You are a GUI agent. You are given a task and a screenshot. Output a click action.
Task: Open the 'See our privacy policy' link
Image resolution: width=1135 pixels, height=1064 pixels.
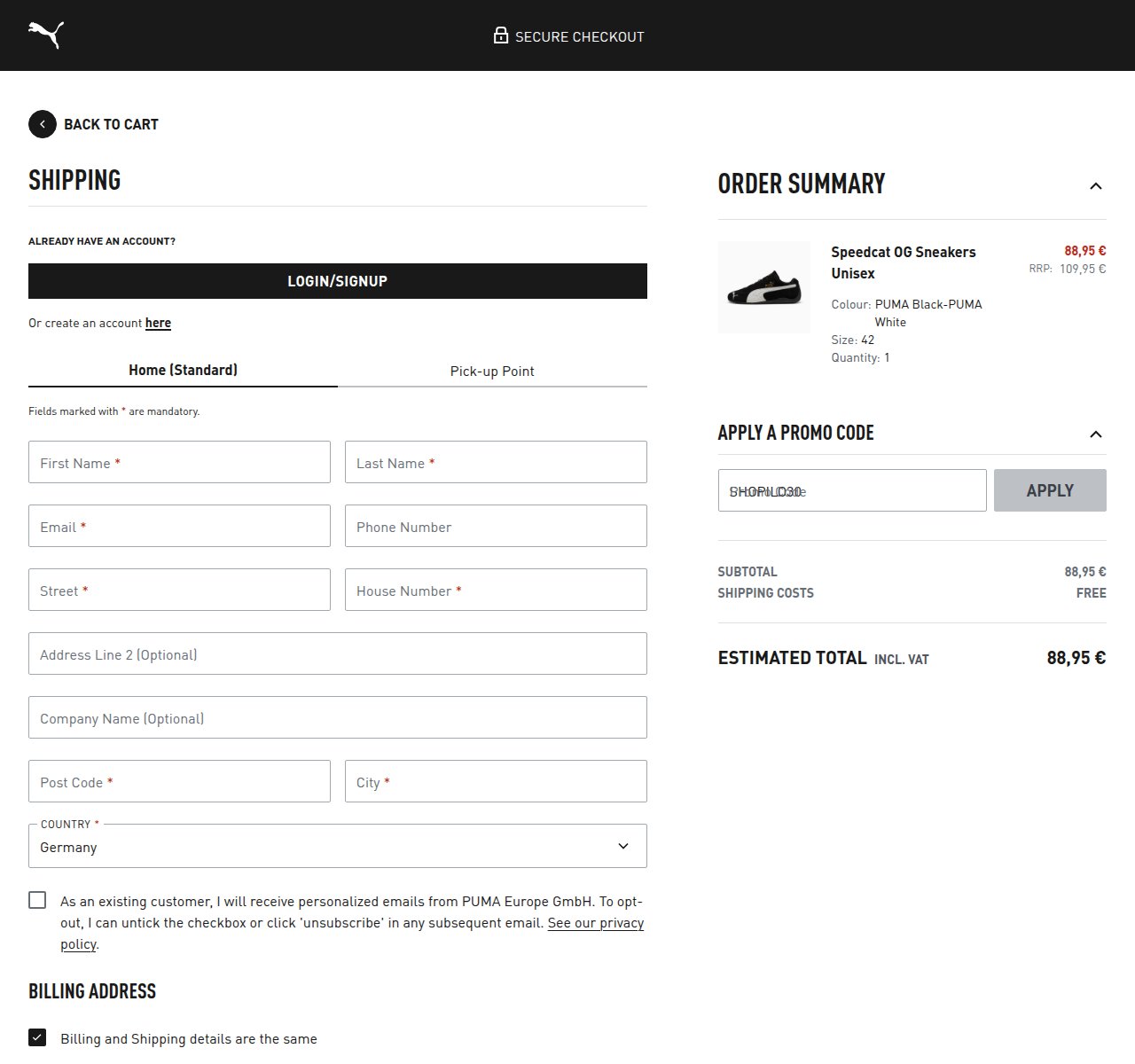352,934
